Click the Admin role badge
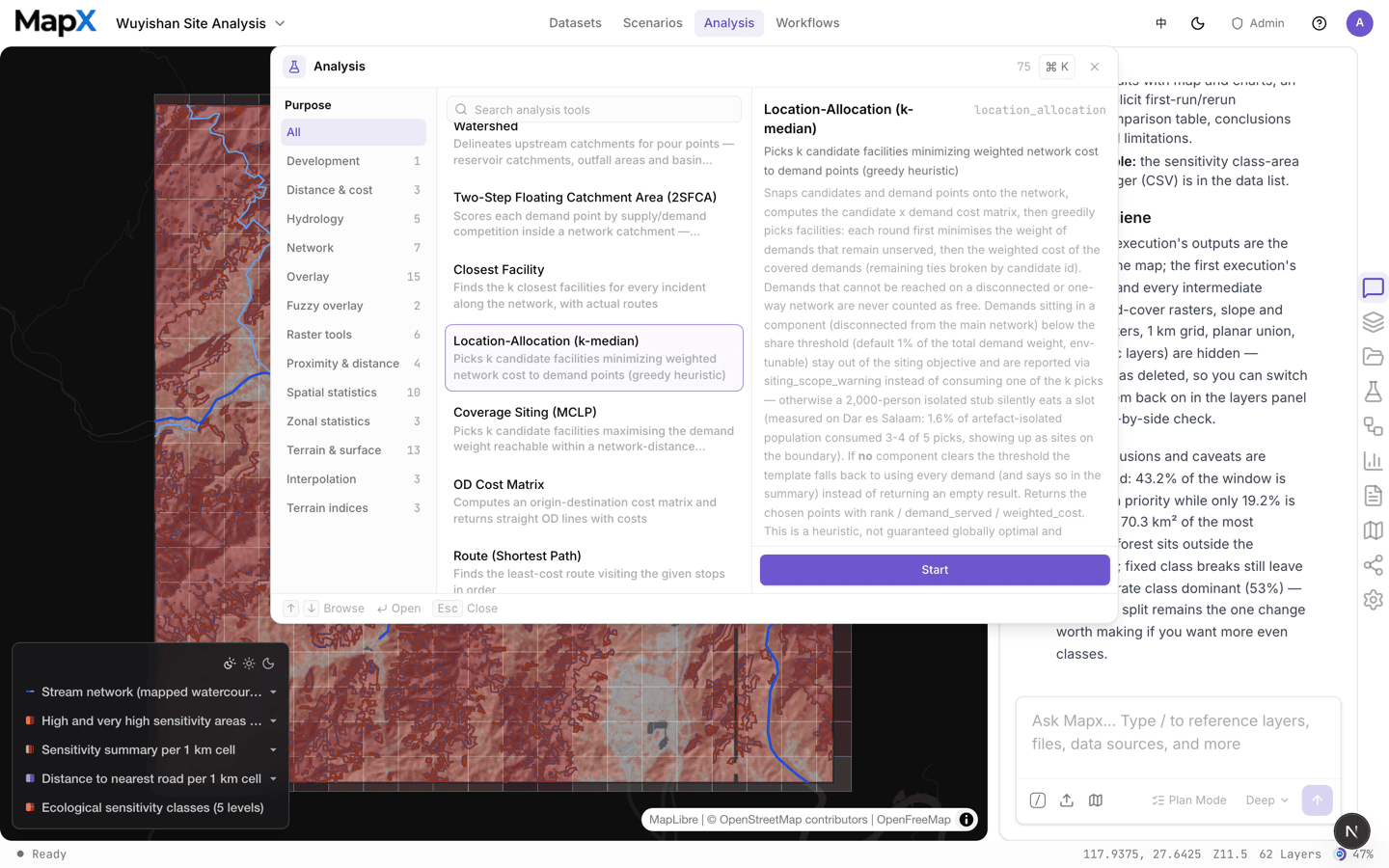 (1258, 23)
